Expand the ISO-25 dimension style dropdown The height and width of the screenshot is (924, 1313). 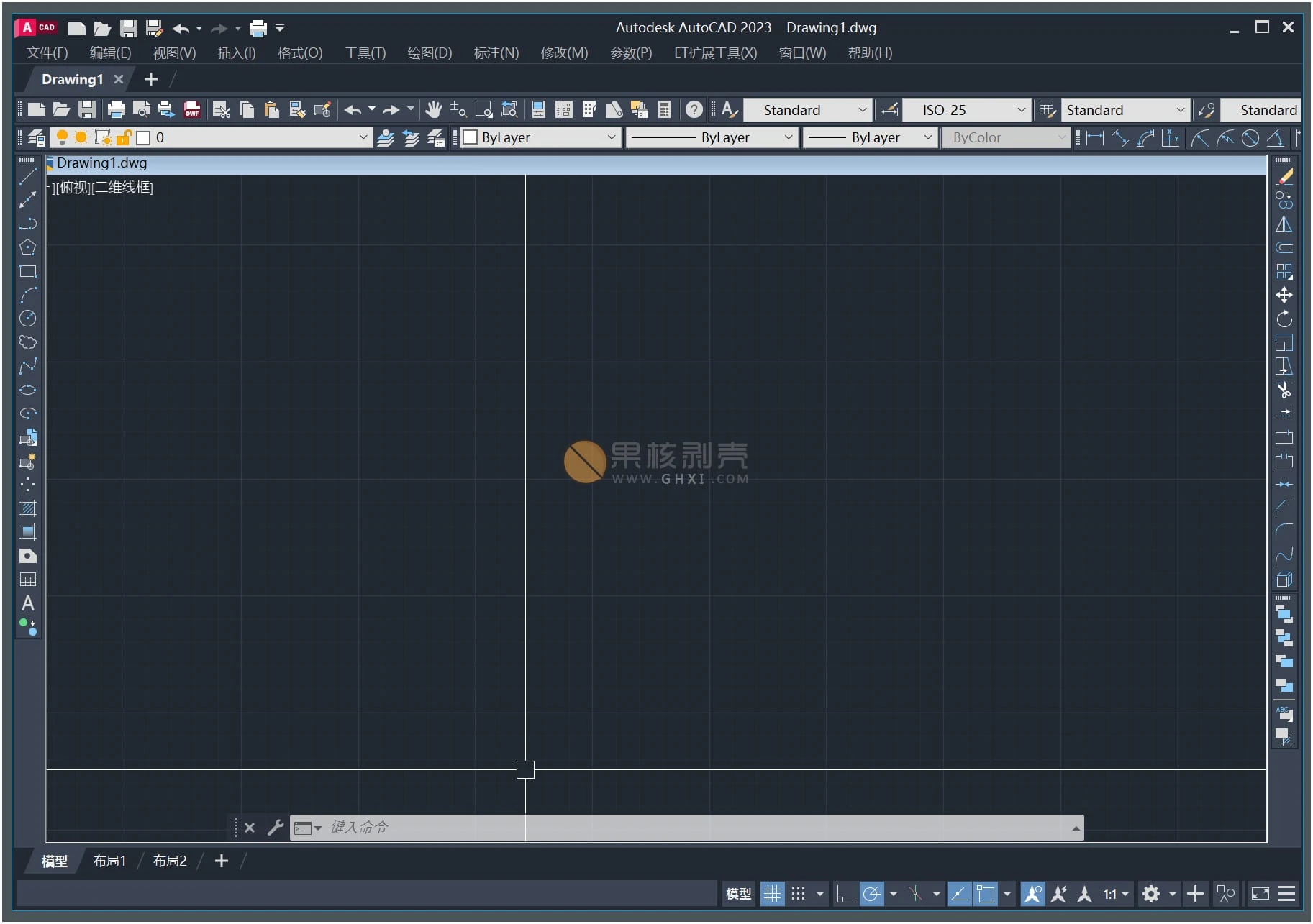coord(1021,110)
